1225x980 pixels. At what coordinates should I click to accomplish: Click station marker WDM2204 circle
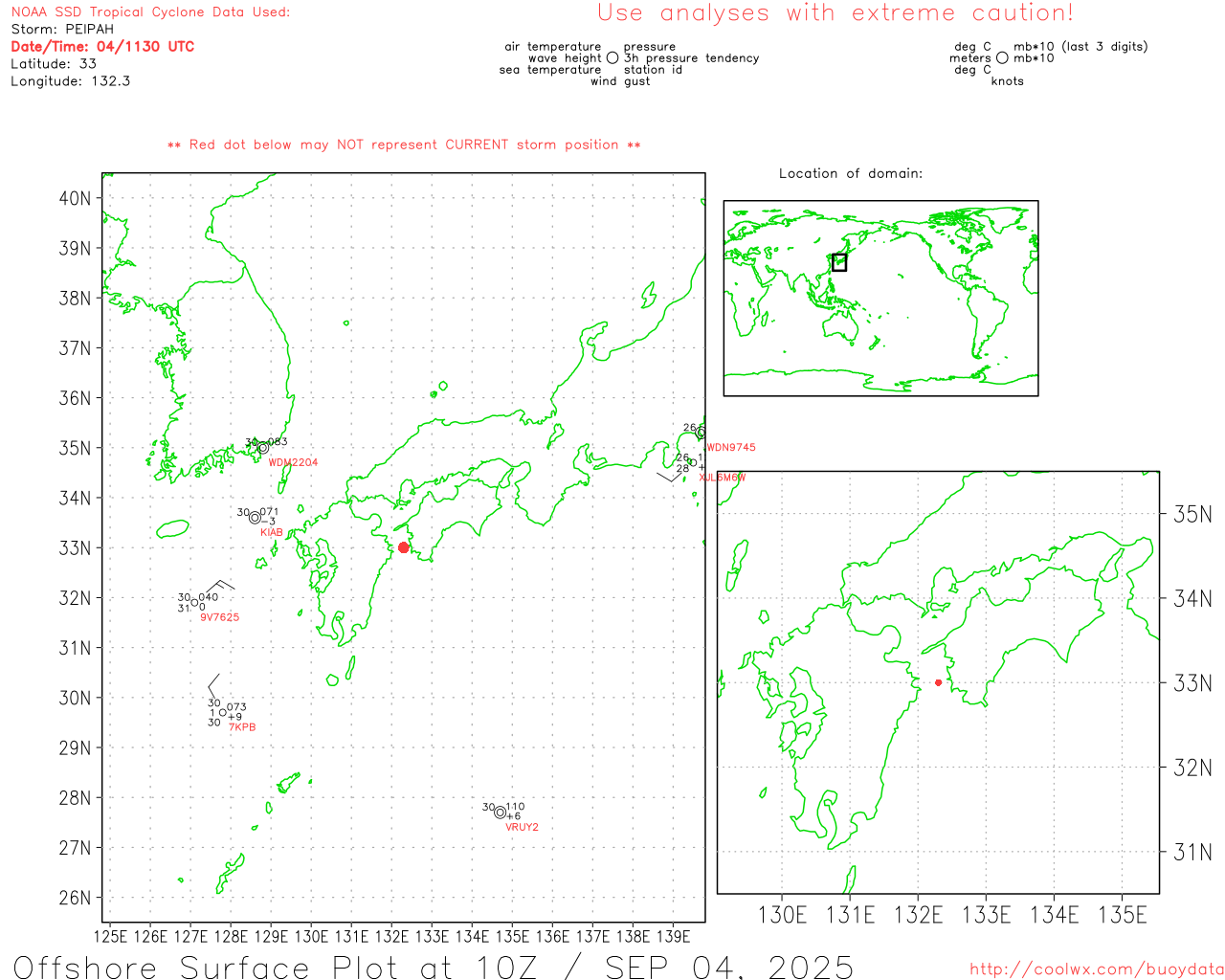click(263, 448)
